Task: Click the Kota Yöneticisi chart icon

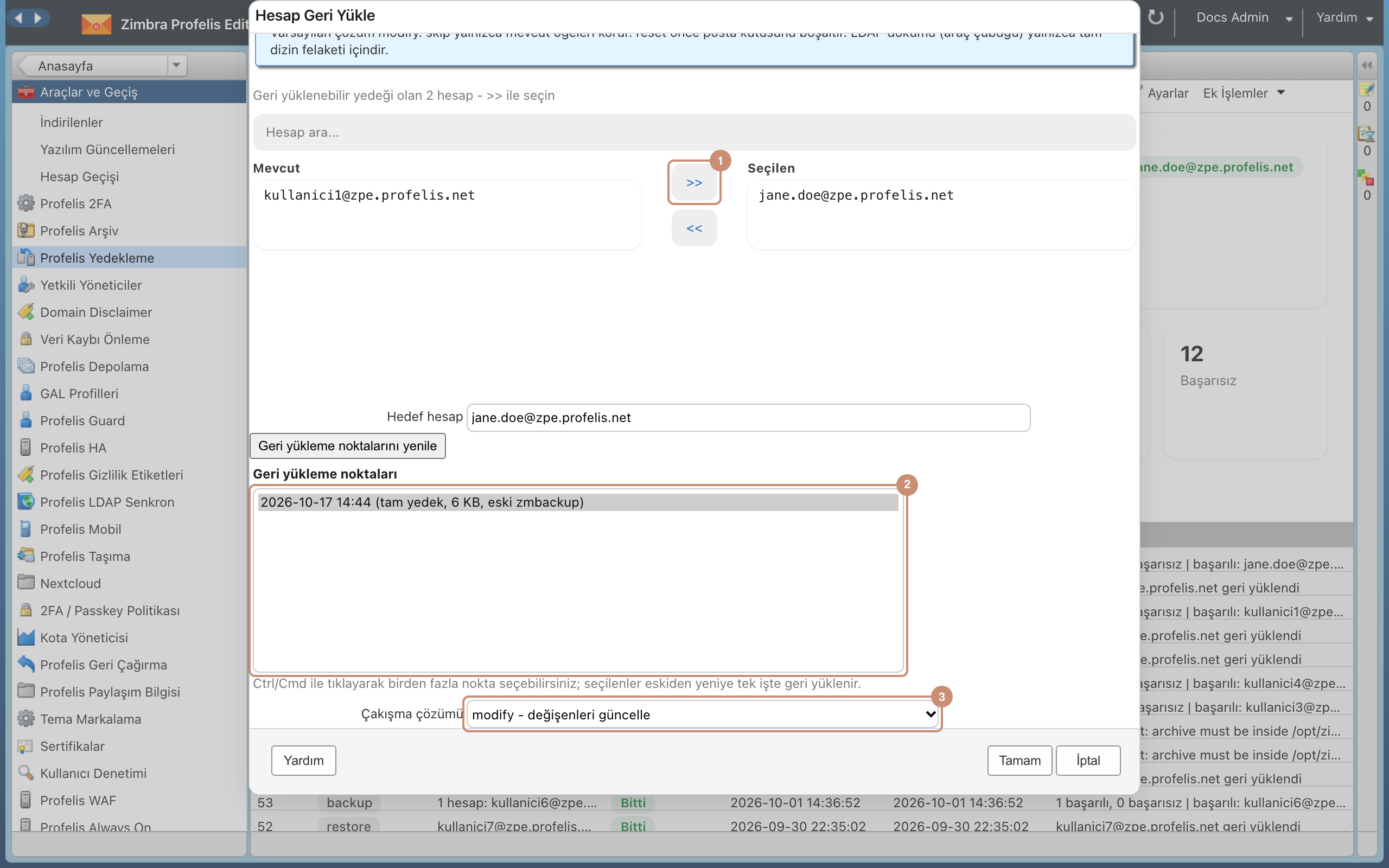Action: tap(26, 637)
